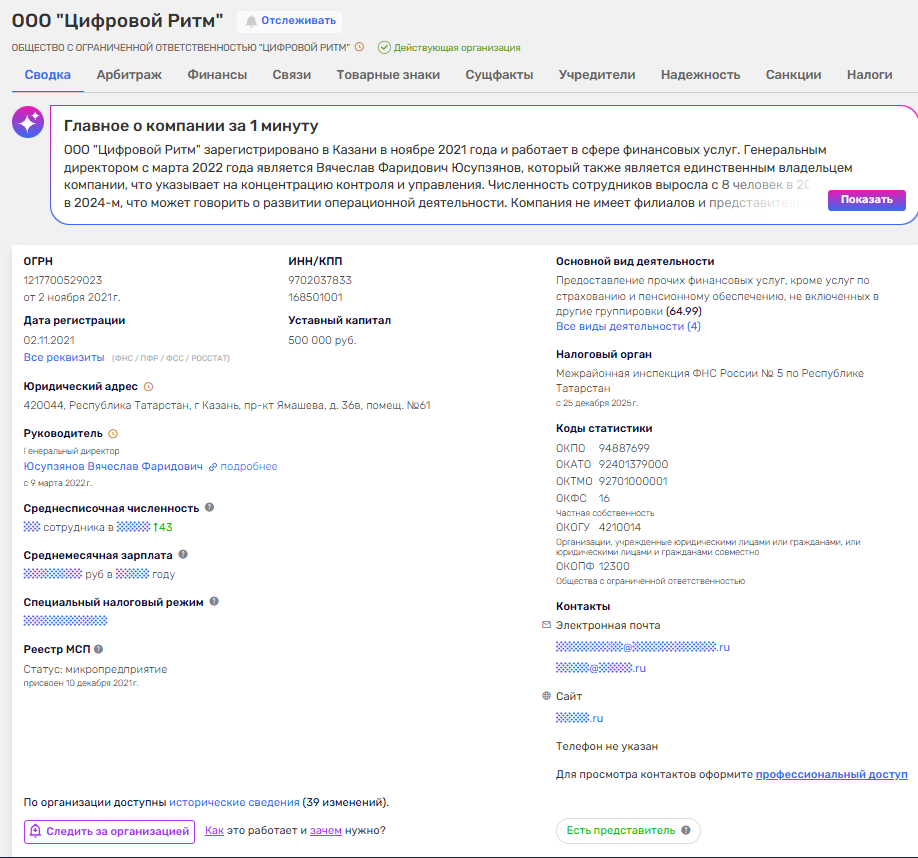918x858 pixels.
Task: Click the ОКОПФ code 12300
Action: point(614,567)
